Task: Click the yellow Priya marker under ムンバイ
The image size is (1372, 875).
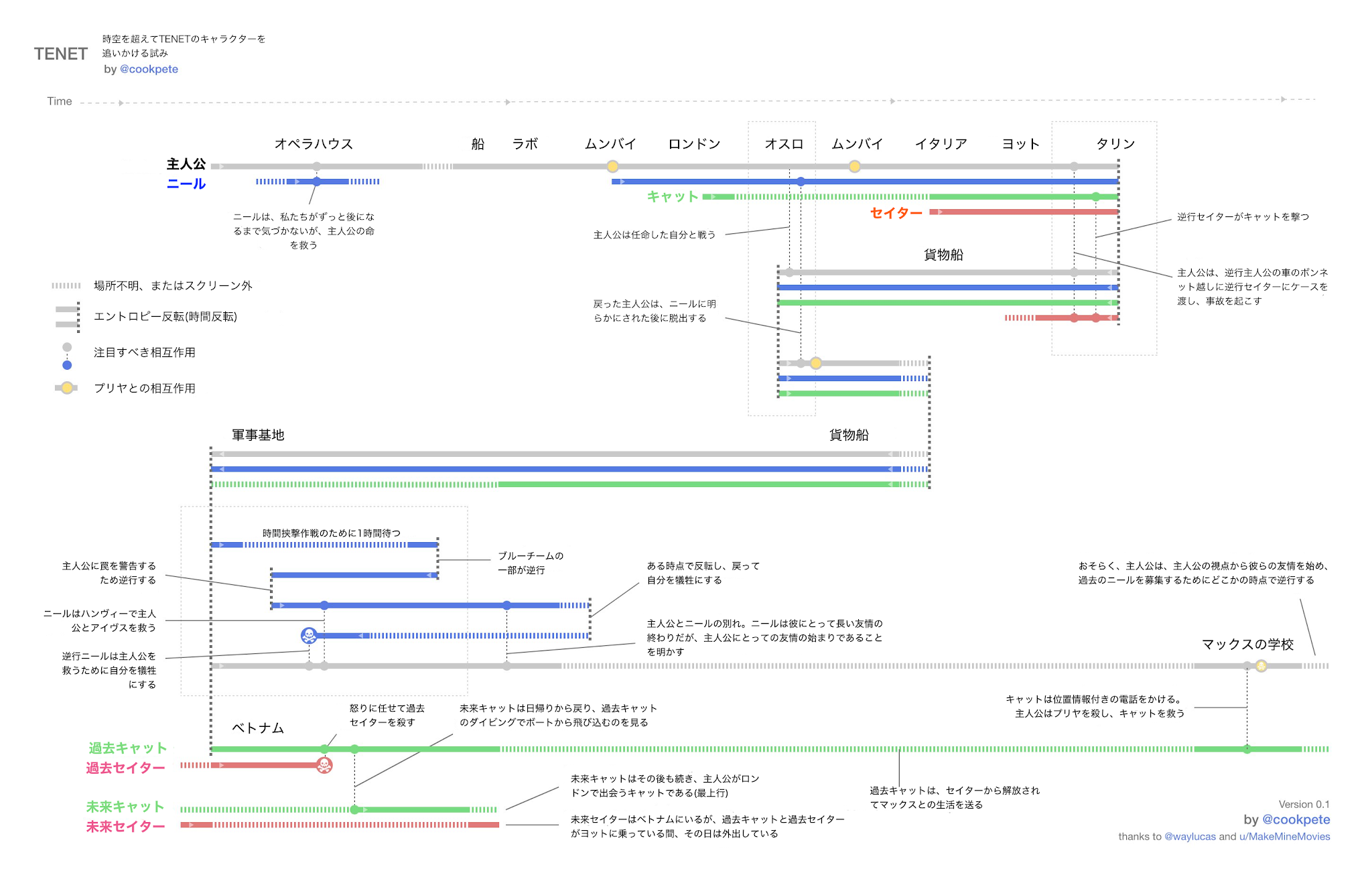Action: [x=612, y=166]
